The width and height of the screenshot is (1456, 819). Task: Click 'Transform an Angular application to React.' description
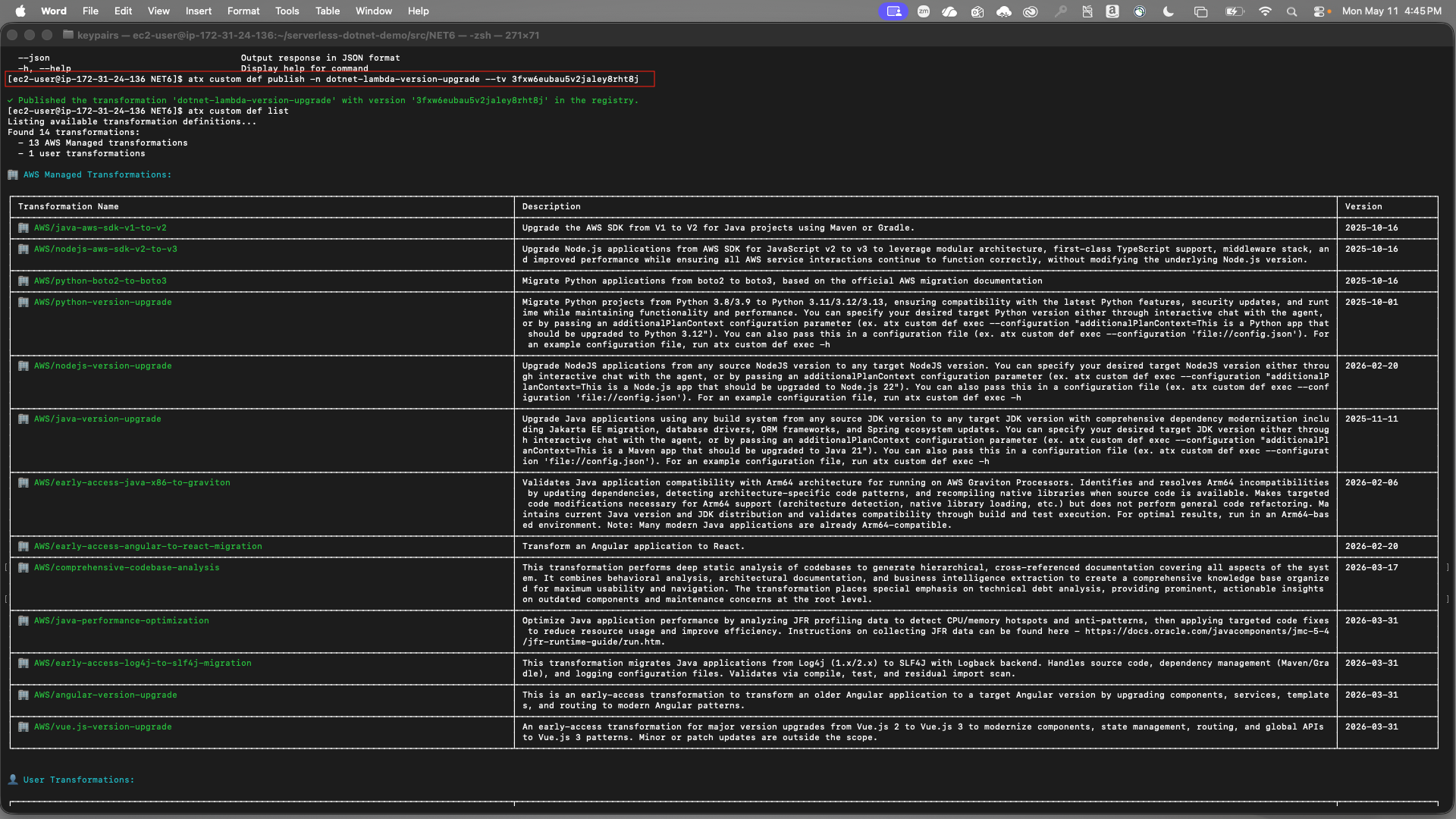[633, 546]
